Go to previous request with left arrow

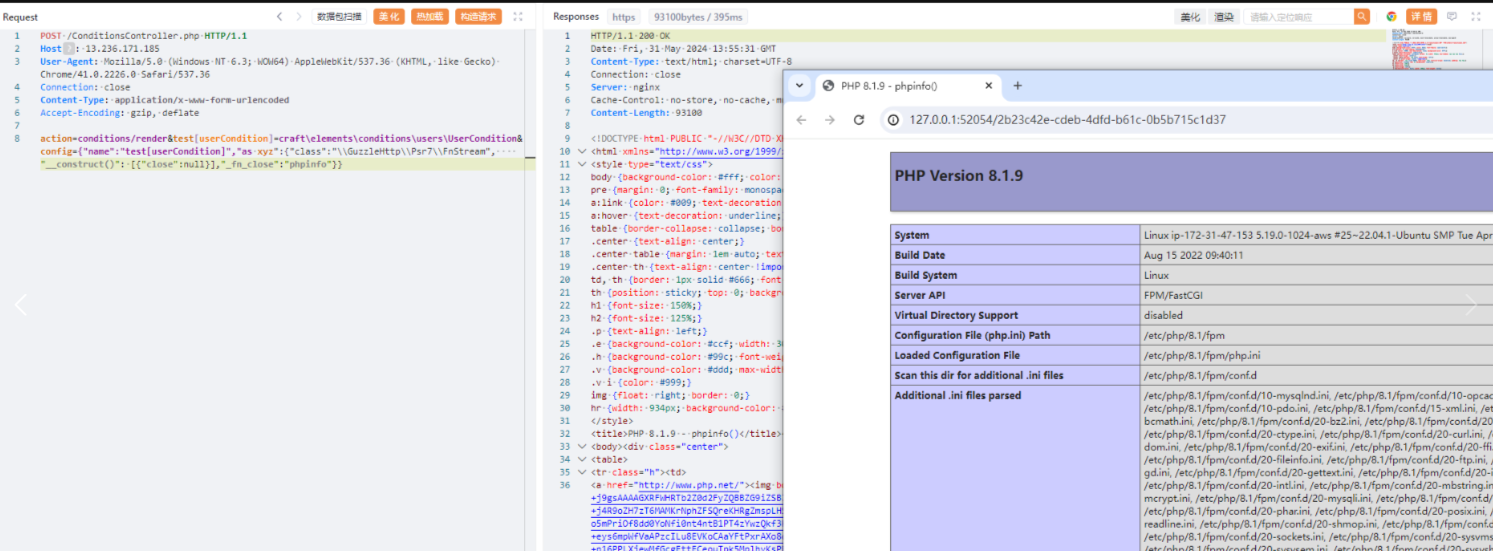tap(280, 16)
